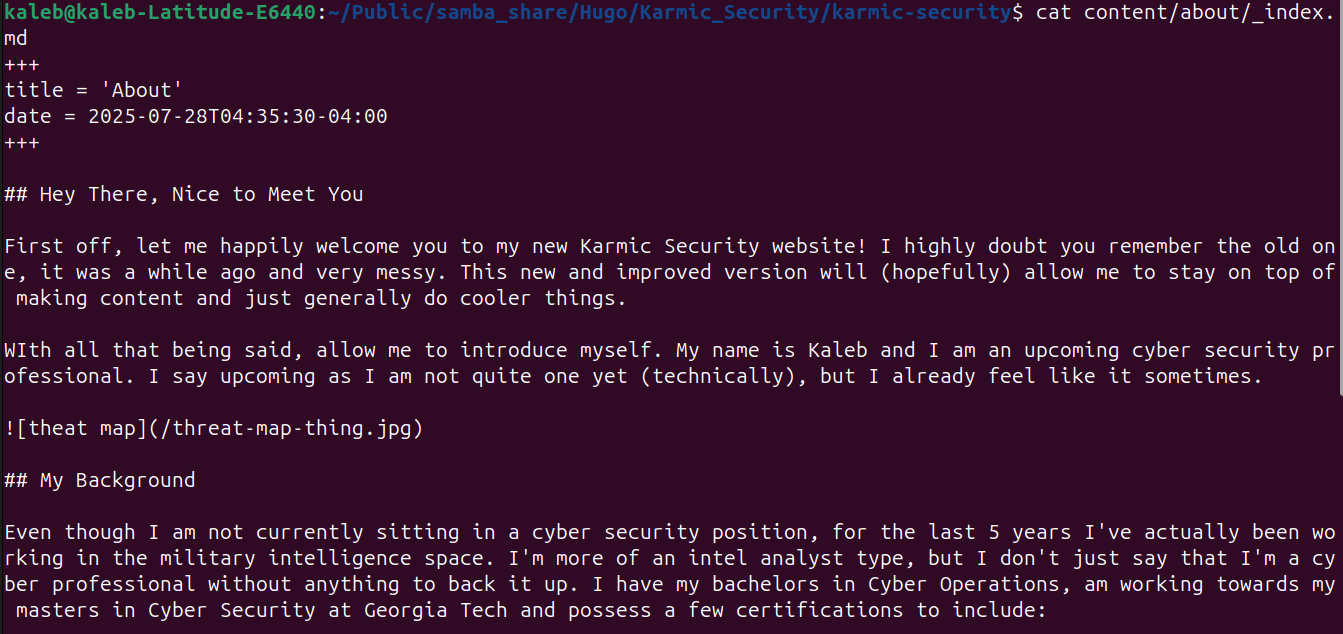Viewport: 1343px width, 634px height.
Task: Click the opening +++ line above title
Action: [x=22, y=65]
